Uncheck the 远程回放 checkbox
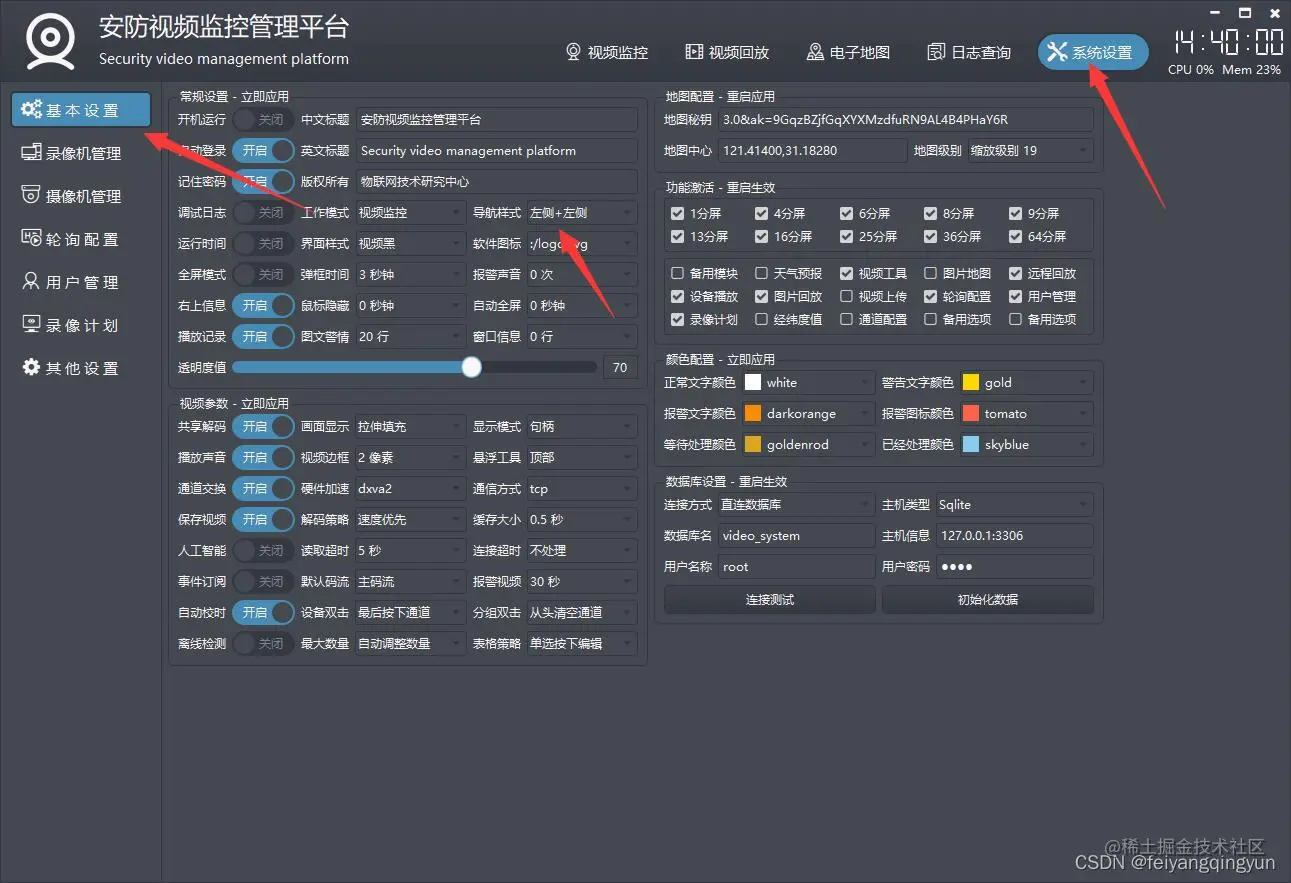 (x=1016, y=273)
